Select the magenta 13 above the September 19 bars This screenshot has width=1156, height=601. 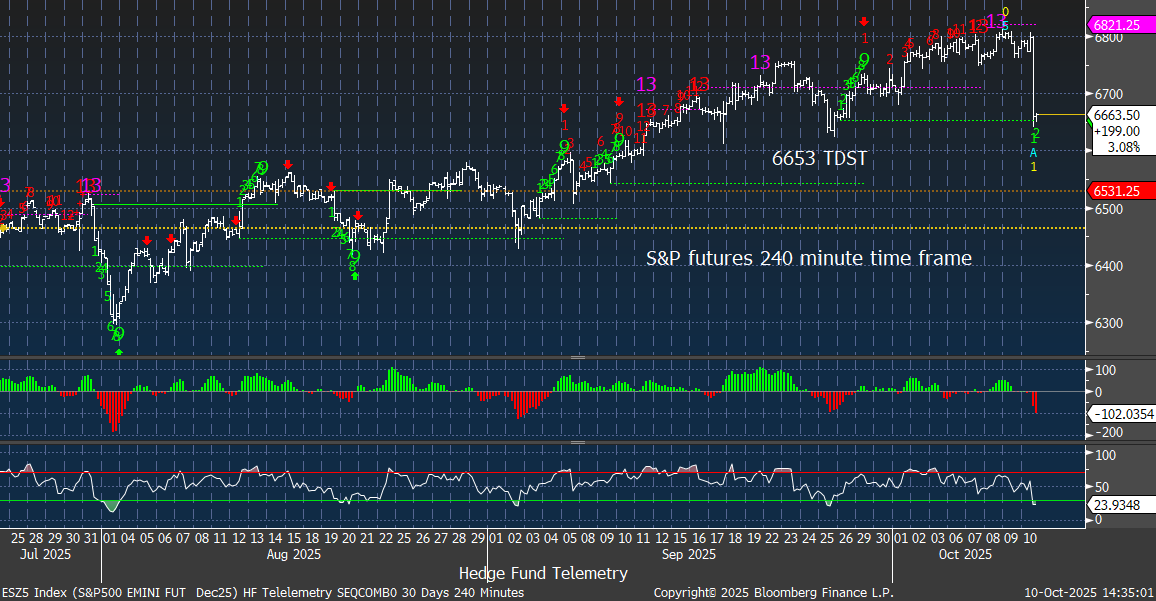[x=760, y=63]
